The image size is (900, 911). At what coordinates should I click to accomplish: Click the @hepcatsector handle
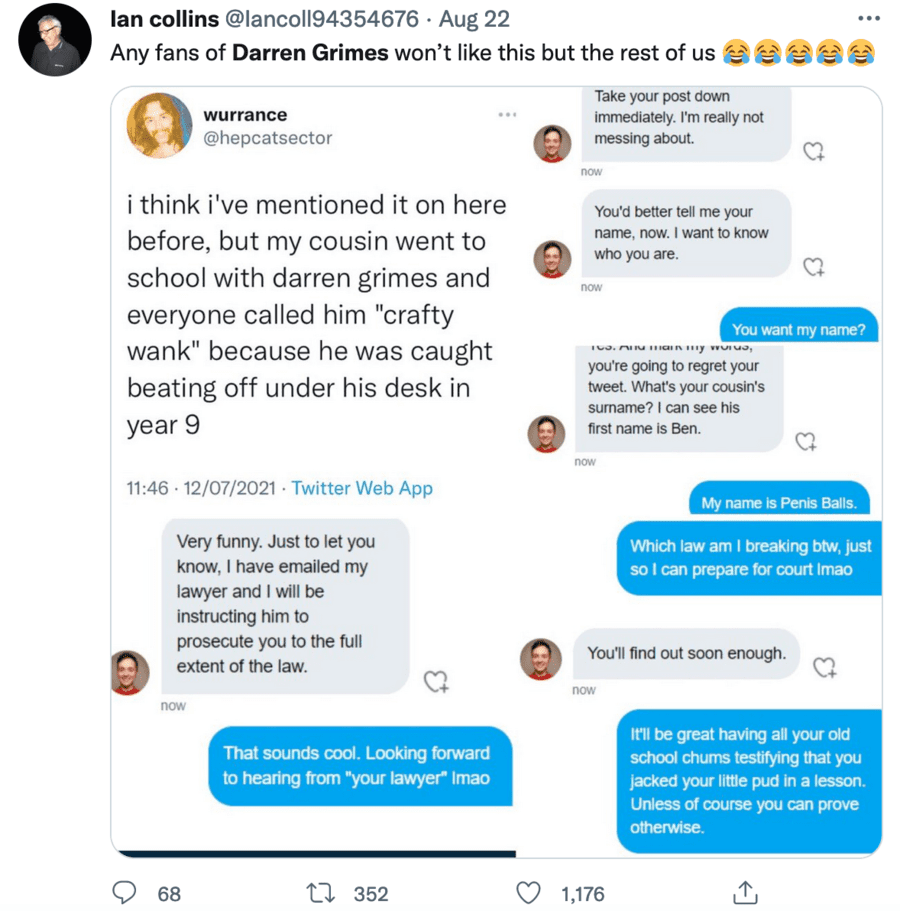click(268, 138)
